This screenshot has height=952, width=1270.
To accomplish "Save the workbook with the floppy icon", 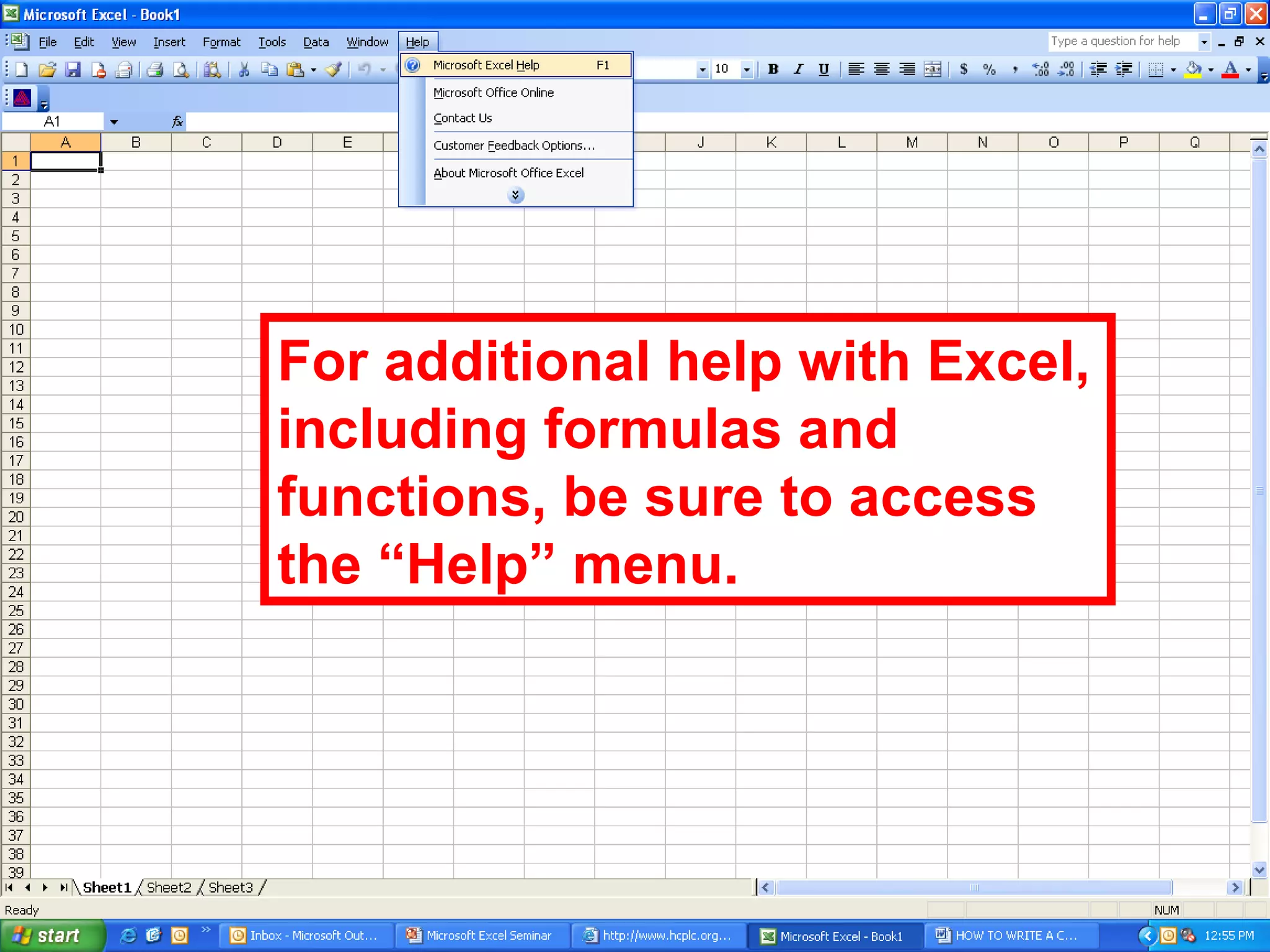I will pos(73,69).
